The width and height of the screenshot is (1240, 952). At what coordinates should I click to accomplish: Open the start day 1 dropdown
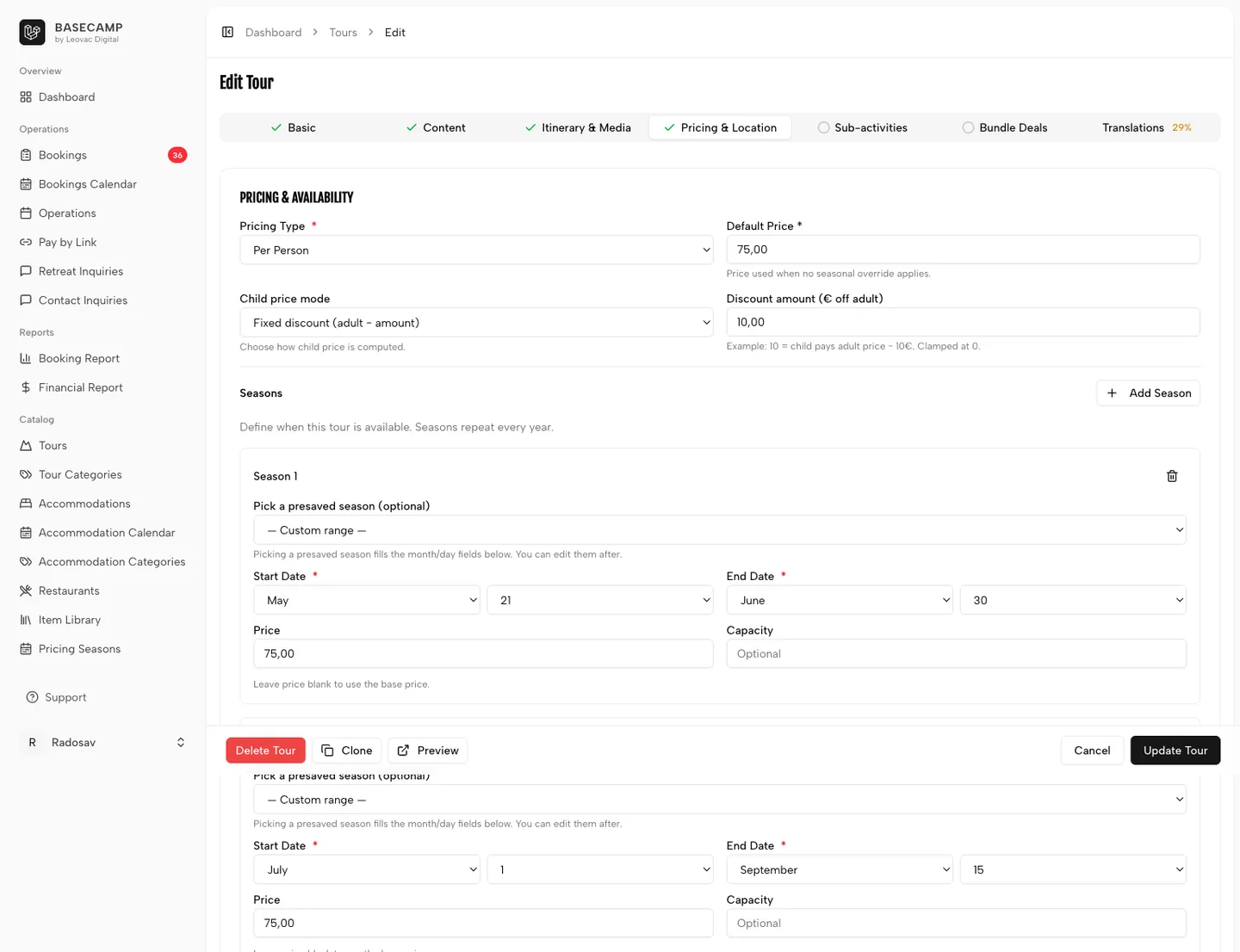[x=600, y=869]
